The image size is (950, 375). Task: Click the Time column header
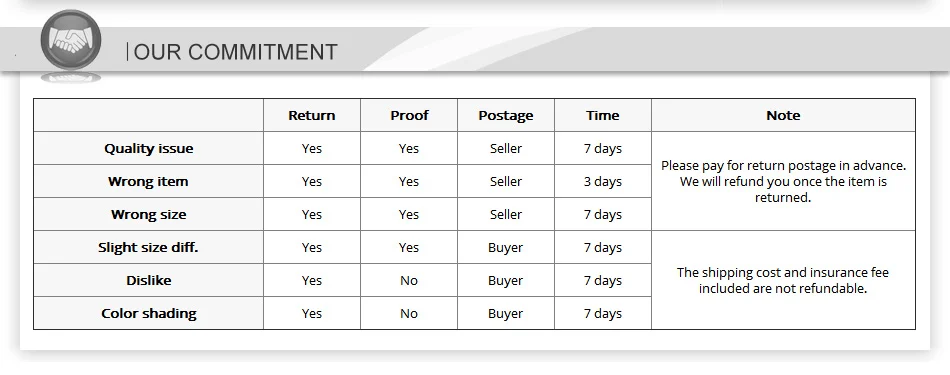click(x=603, y=115)
